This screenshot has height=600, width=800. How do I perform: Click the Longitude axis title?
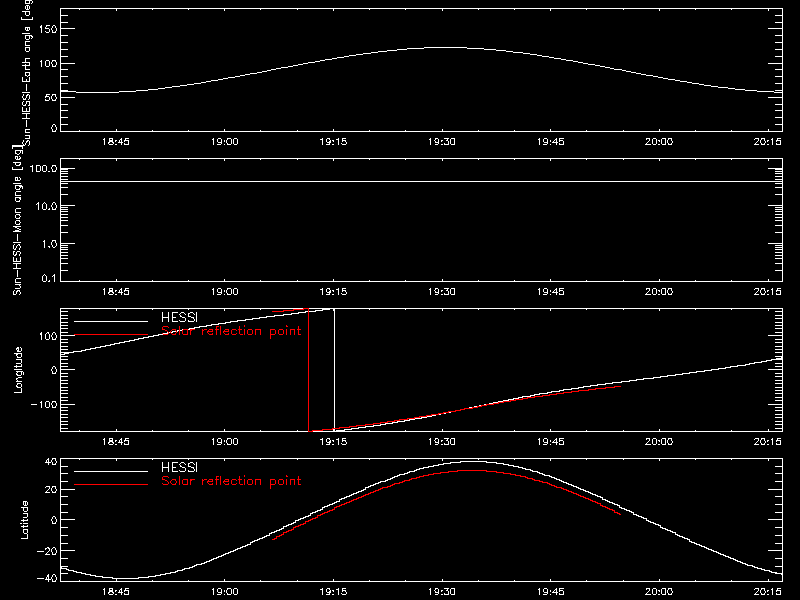point(18,370)
